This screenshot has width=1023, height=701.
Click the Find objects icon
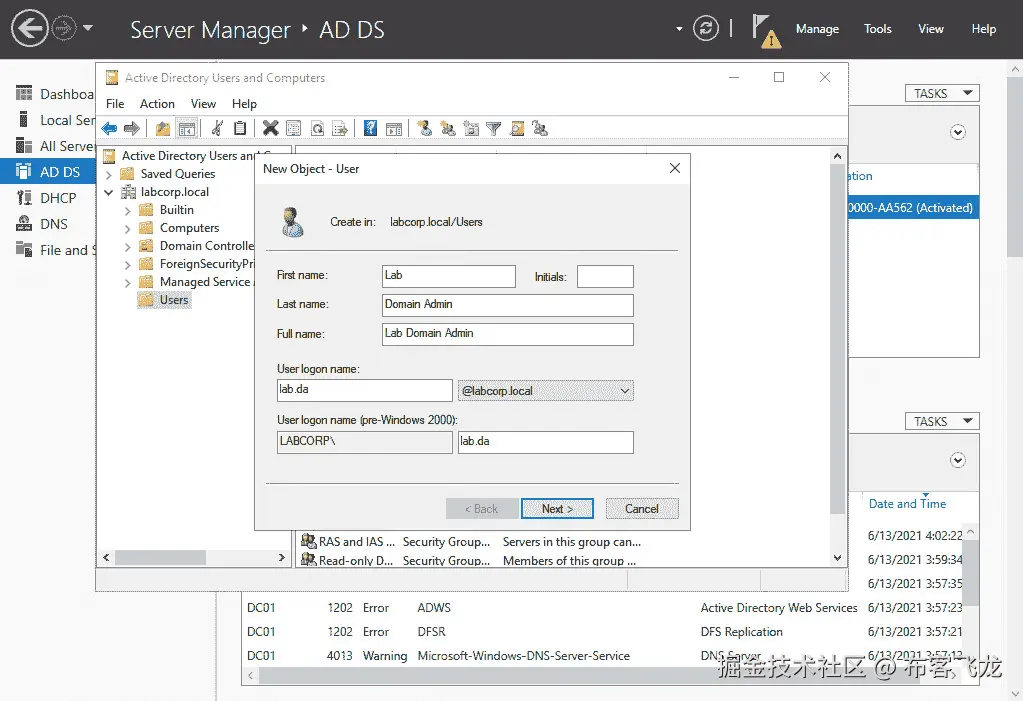click(x=517, y=129)
